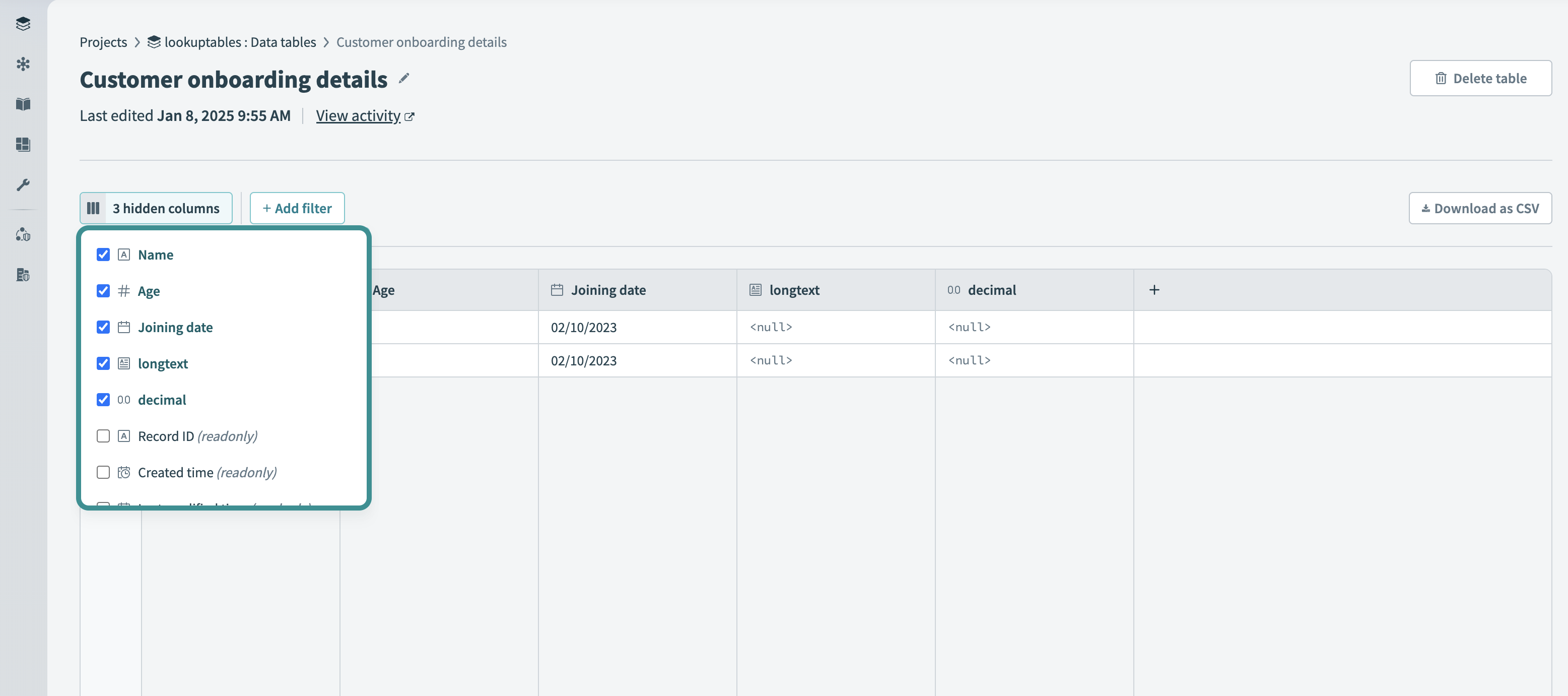Click the Delete table button
Image resolution: width=1568 pixels, height=696 pixels.
(x=1480, y=78)
